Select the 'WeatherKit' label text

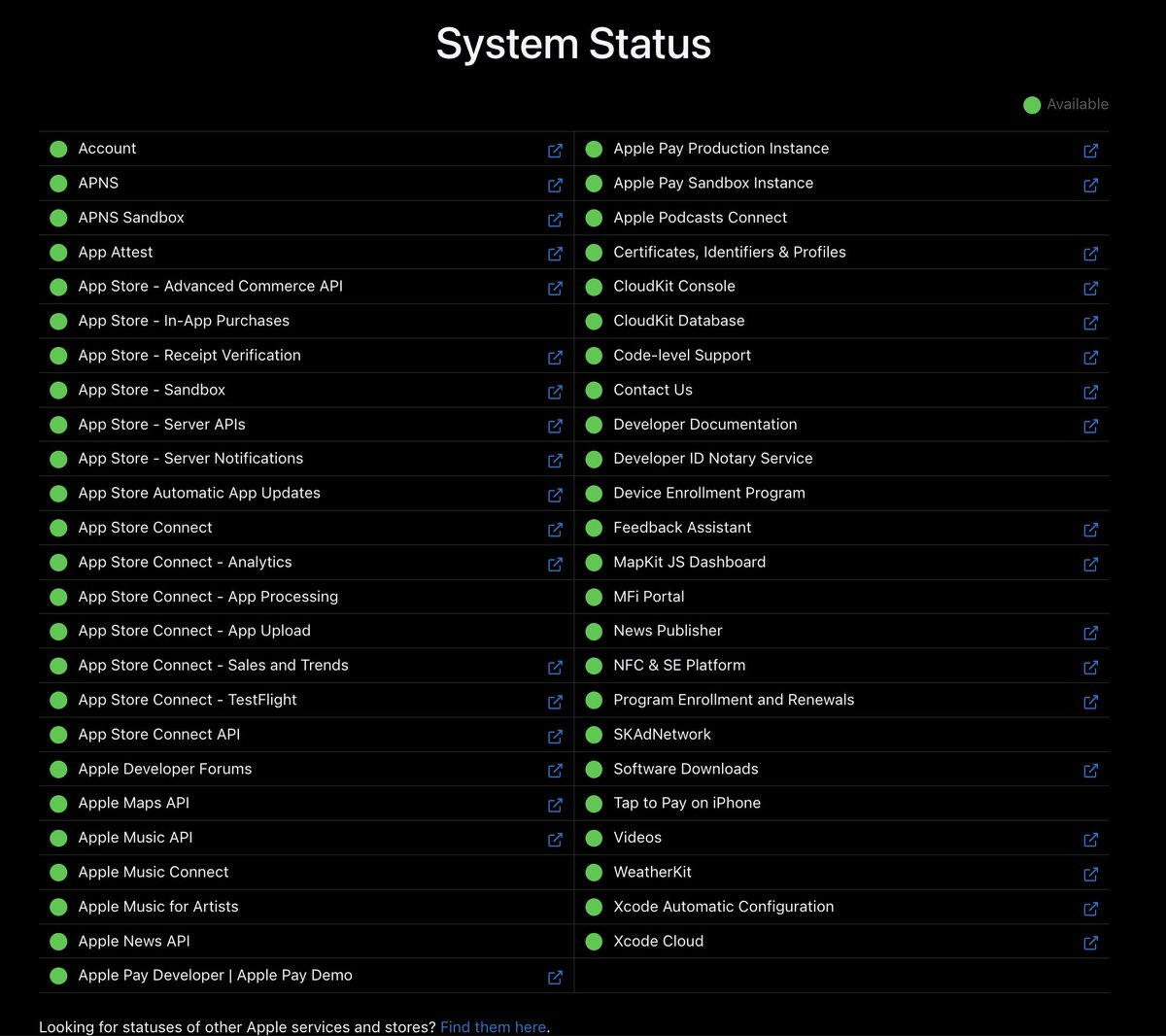click(652, 872)
